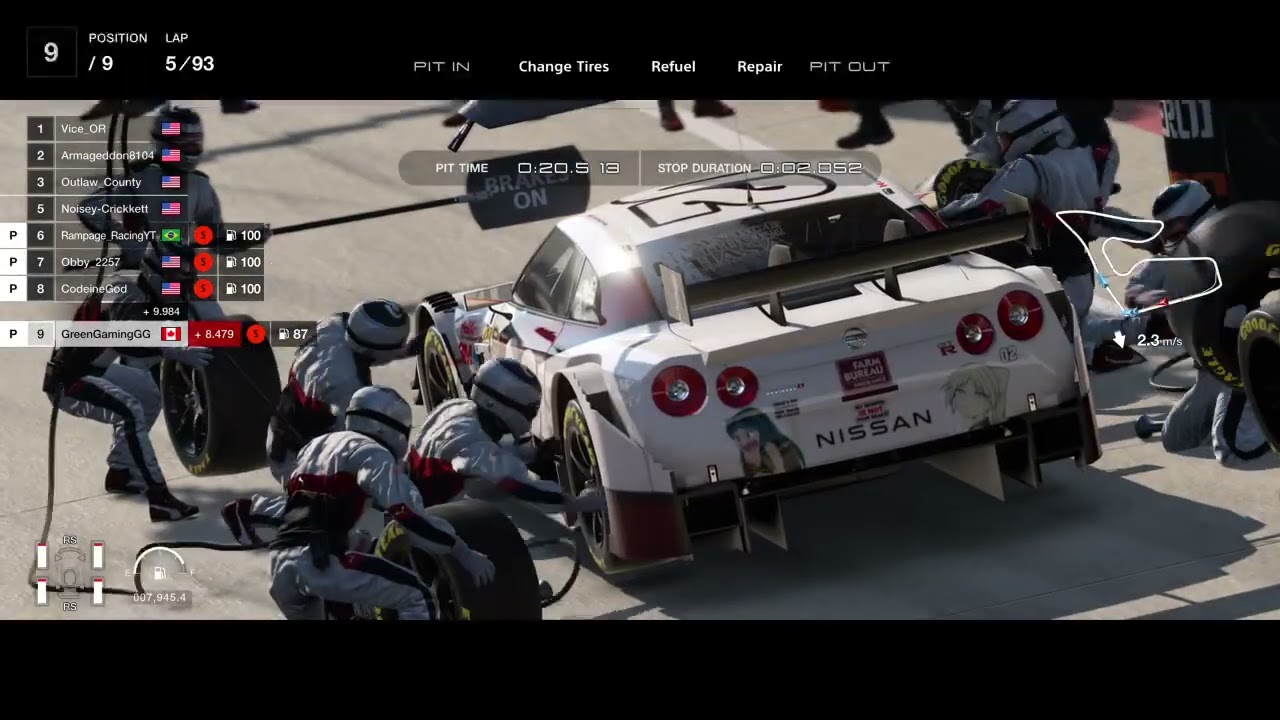Click the pit marker P for Rampage_RacingYT
Screen dimensions: 1280x720
tap(13, 236)
